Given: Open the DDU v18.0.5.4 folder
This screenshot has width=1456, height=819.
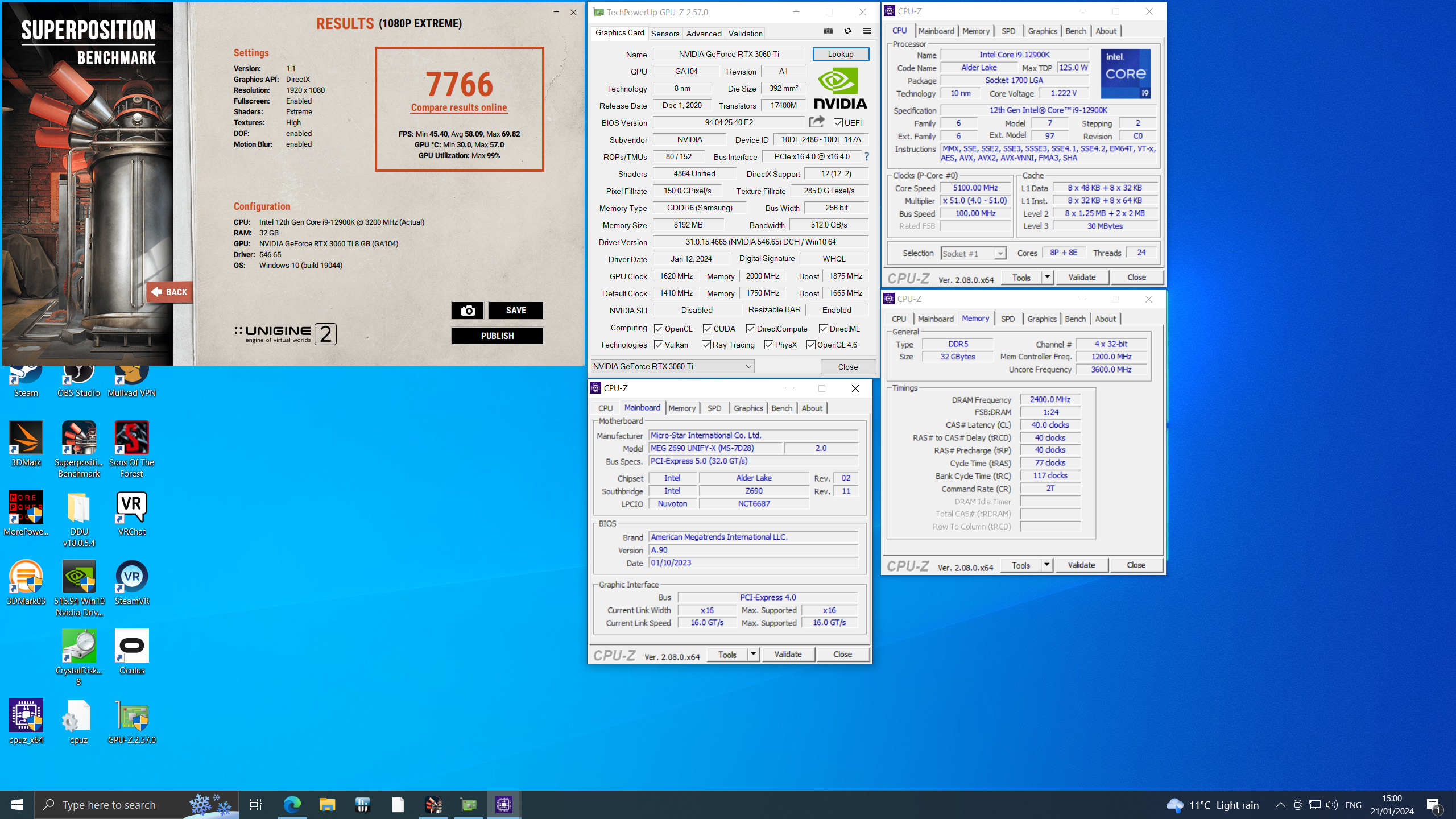Looking at the screenshot, I should [x=78, y=519].
